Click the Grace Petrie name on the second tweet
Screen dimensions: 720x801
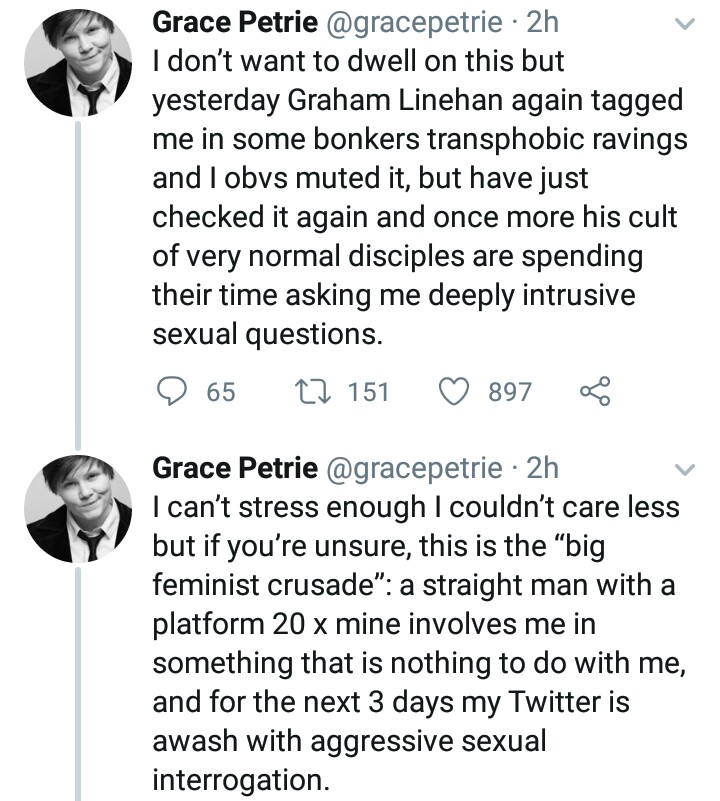point(234,468)
